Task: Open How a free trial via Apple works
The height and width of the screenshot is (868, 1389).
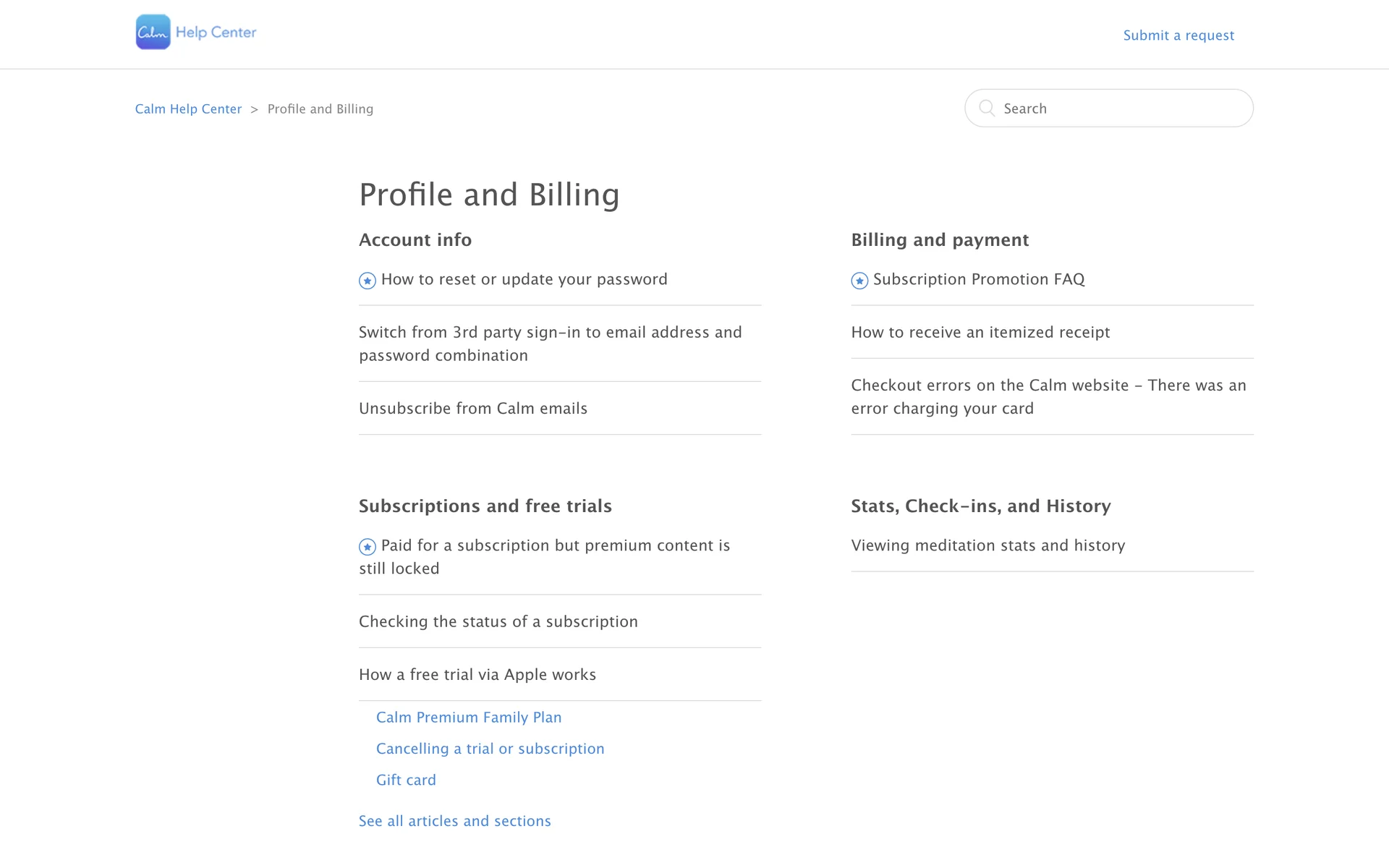Action: pyautogui.click(x=477, y=675)
